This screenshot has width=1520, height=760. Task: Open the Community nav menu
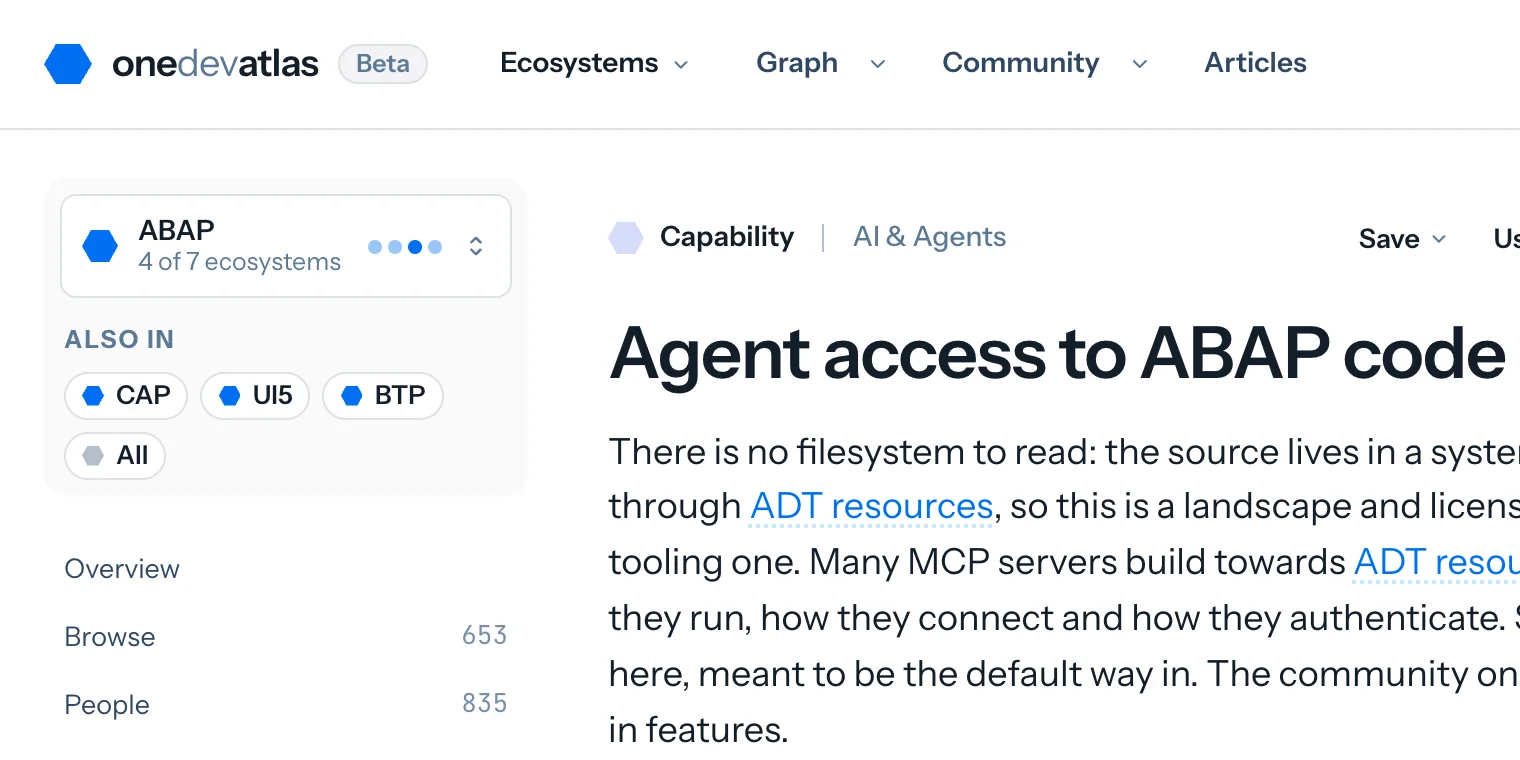[1045, 63]
